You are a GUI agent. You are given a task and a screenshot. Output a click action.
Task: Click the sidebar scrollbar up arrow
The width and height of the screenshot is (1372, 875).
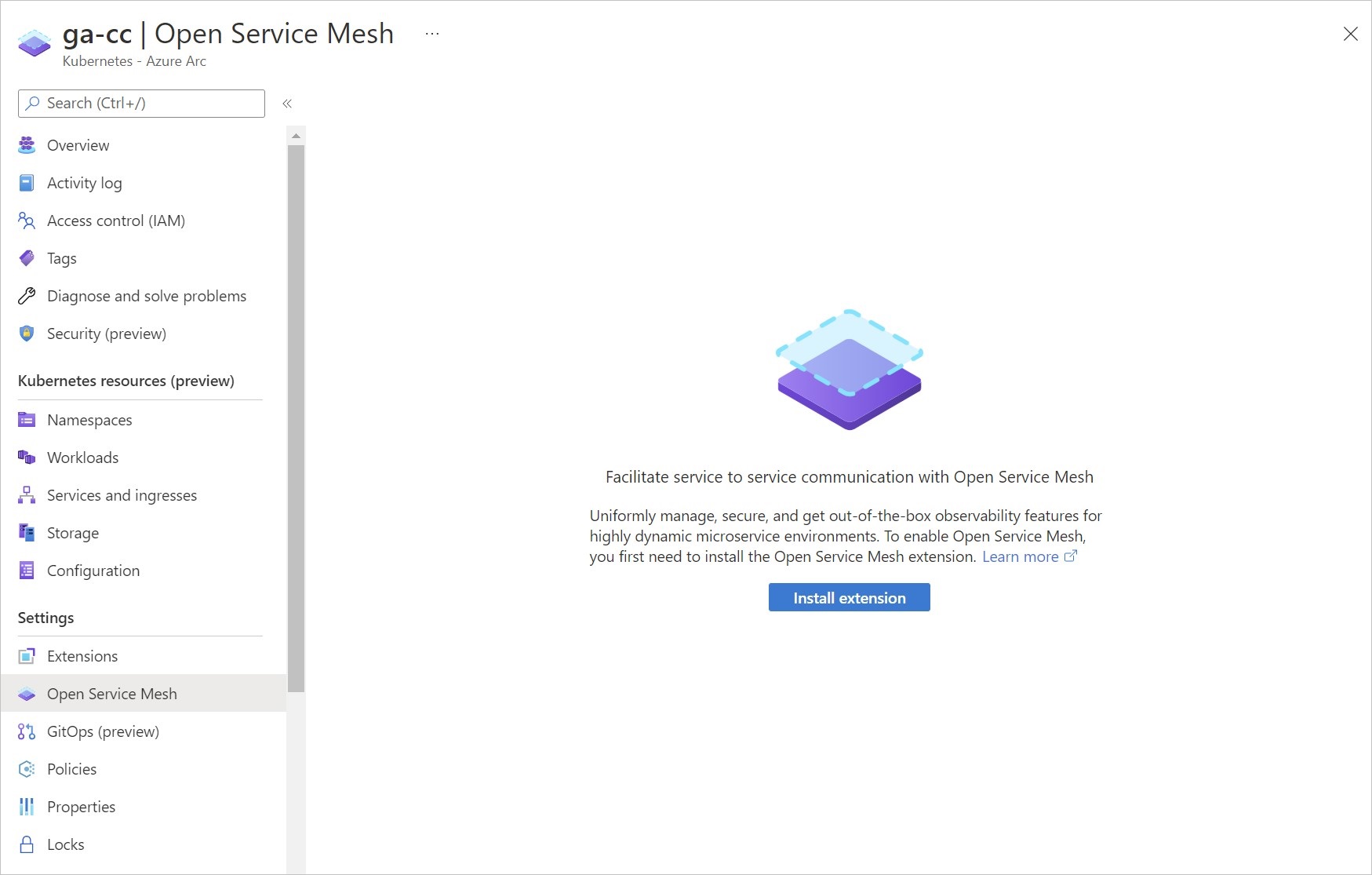point(296,136)
